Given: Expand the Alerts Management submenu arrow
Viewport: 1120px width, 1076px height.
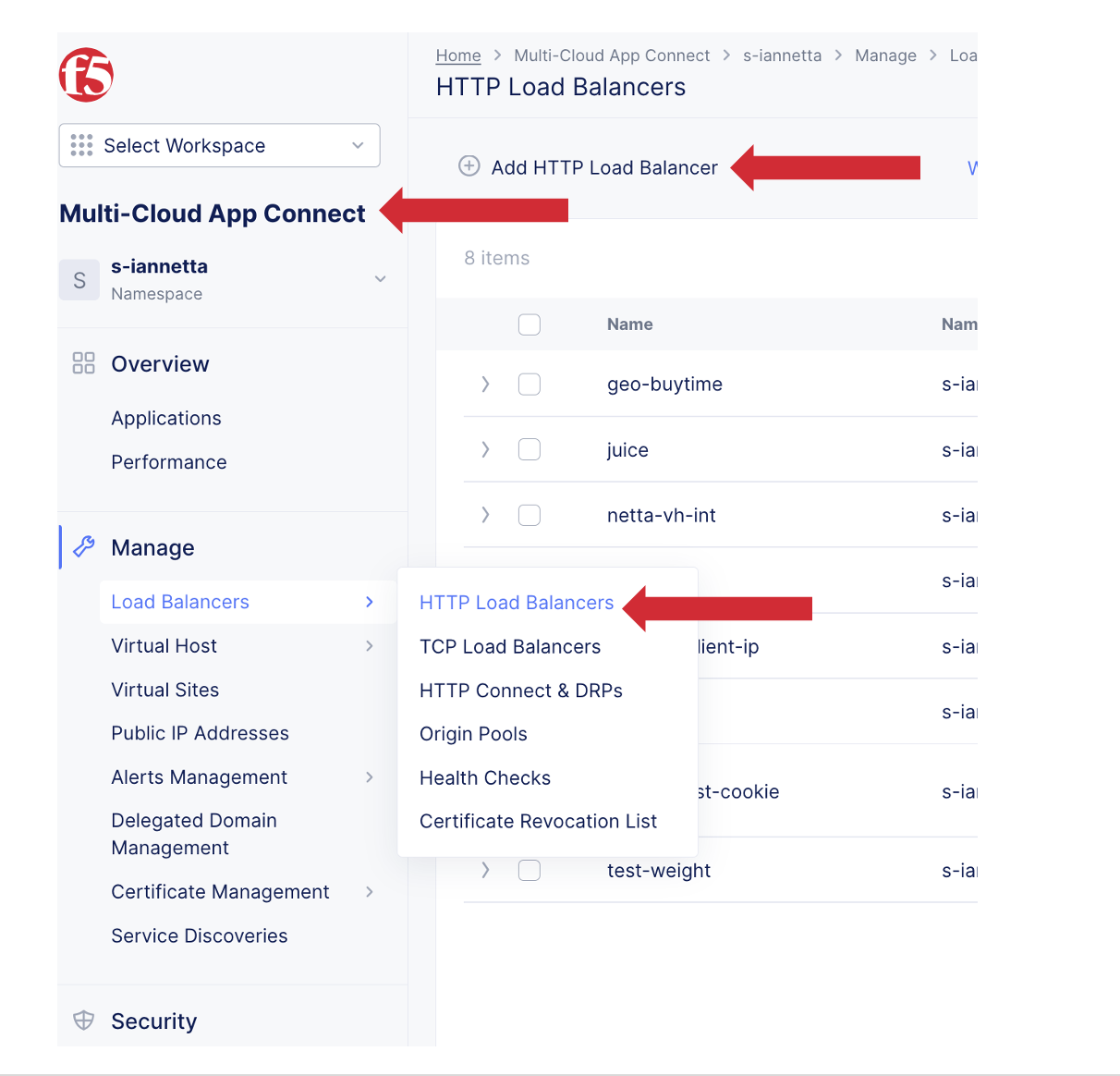Looking at the screenshot, I should pyautogui.click(x=370, y=777).
